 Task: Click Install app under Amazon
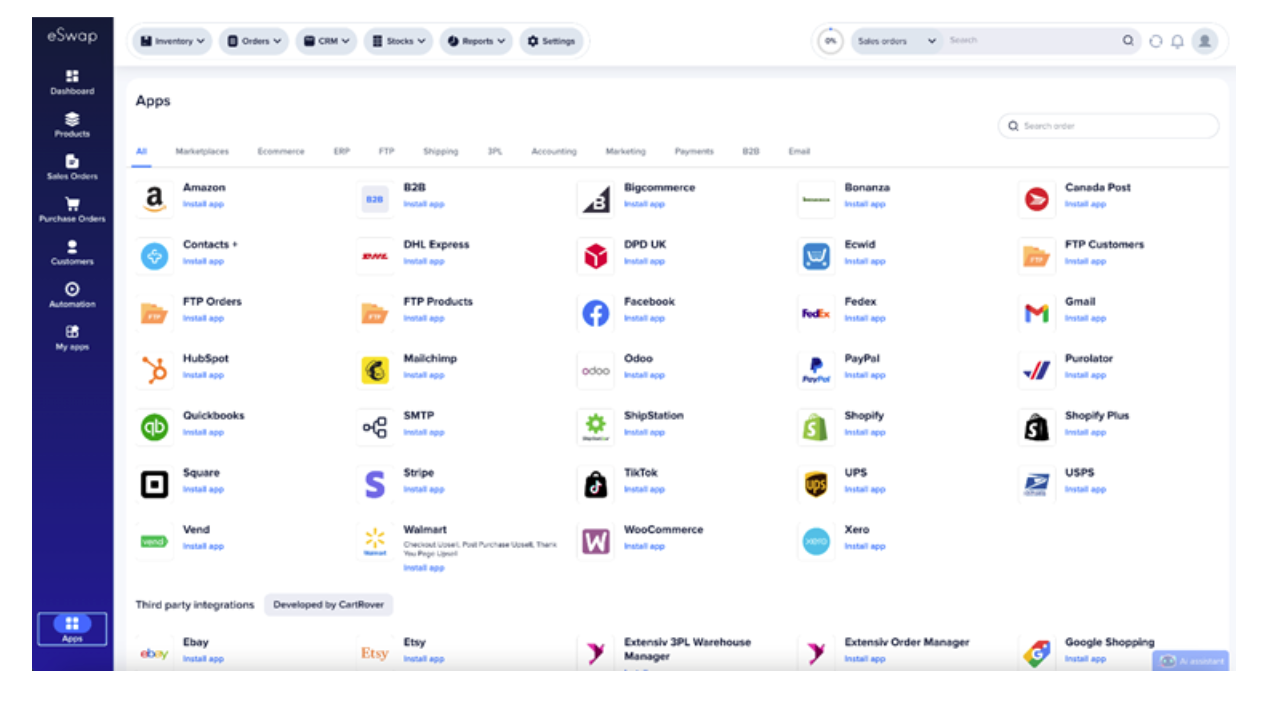tap(203, 204)
